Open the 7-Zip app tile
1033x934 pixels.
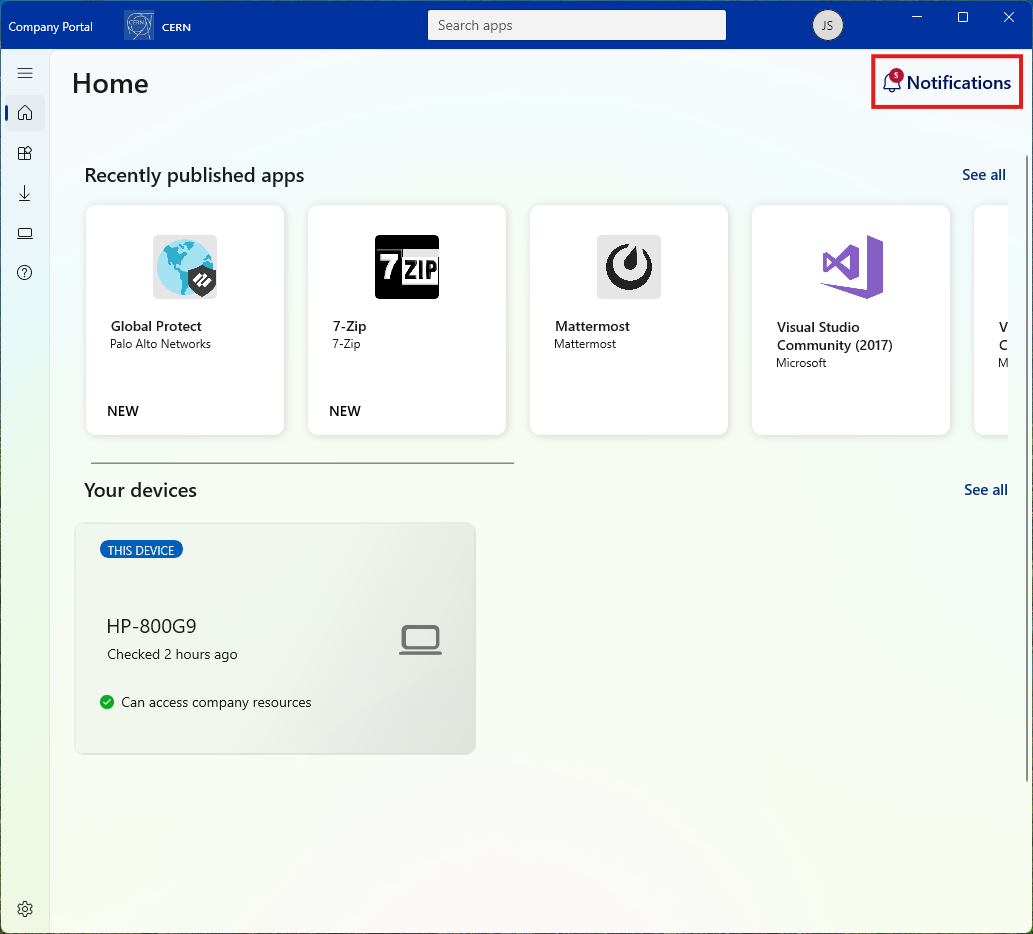coord(407,320)
